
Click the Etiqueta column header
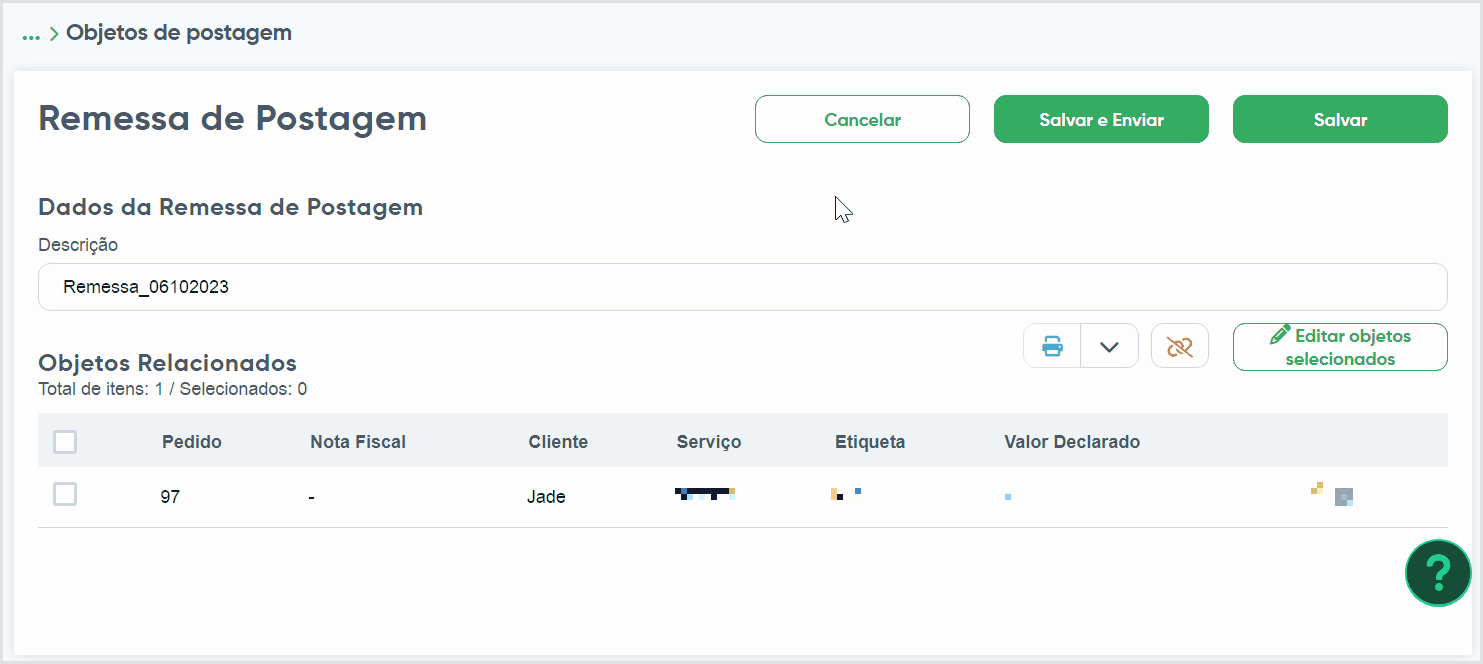[x=870, y=442]
